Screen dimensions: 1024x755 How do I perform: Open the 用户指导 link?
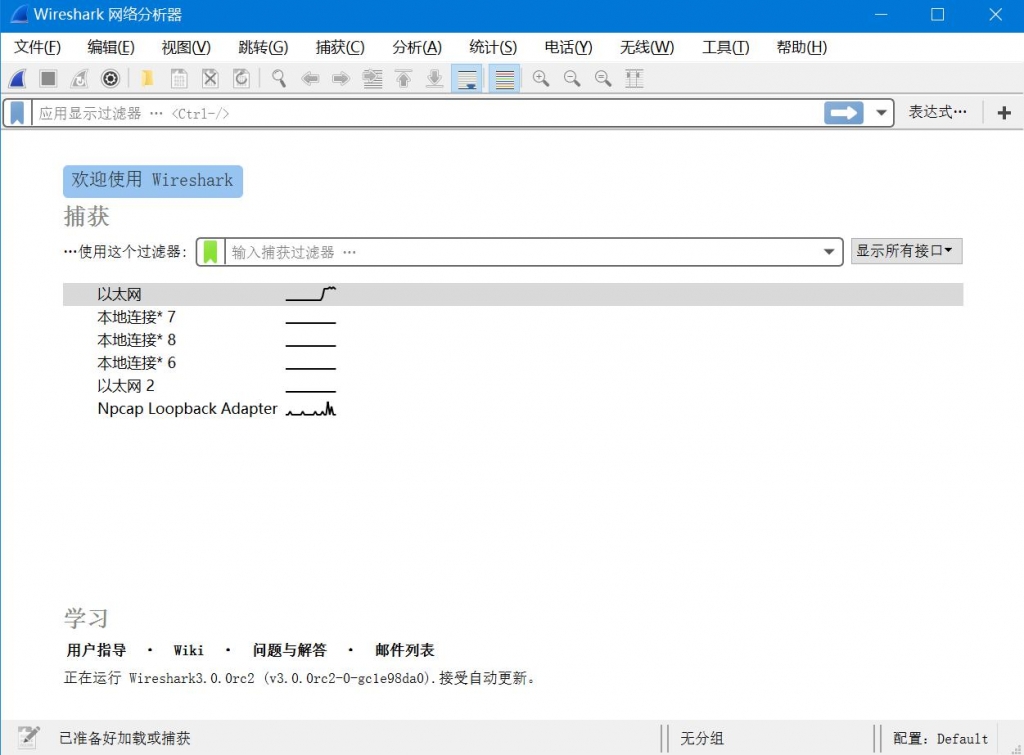96,651
